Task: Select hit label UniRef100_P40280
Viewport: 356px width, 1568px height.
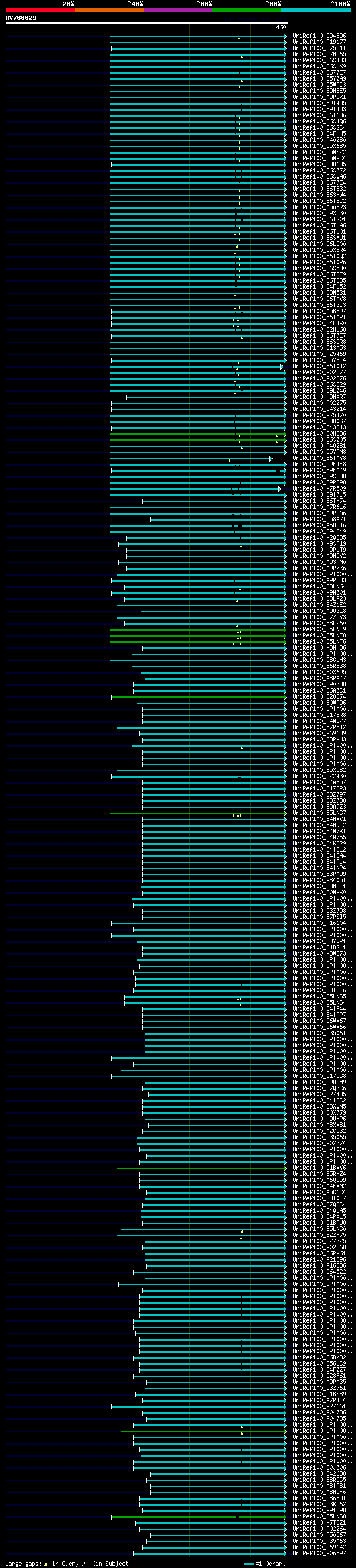Action: click(x=319, y=140)
